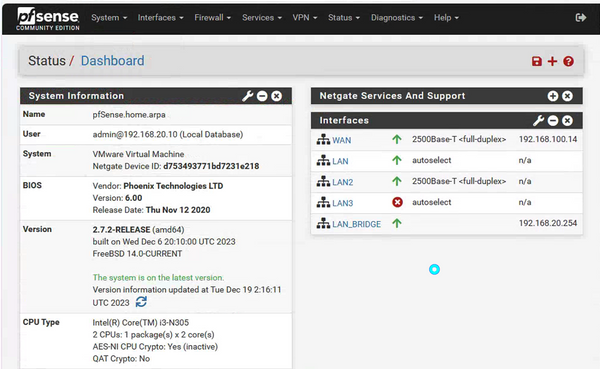Open the LAN_BRIDGE interface link

pos(356,224)
